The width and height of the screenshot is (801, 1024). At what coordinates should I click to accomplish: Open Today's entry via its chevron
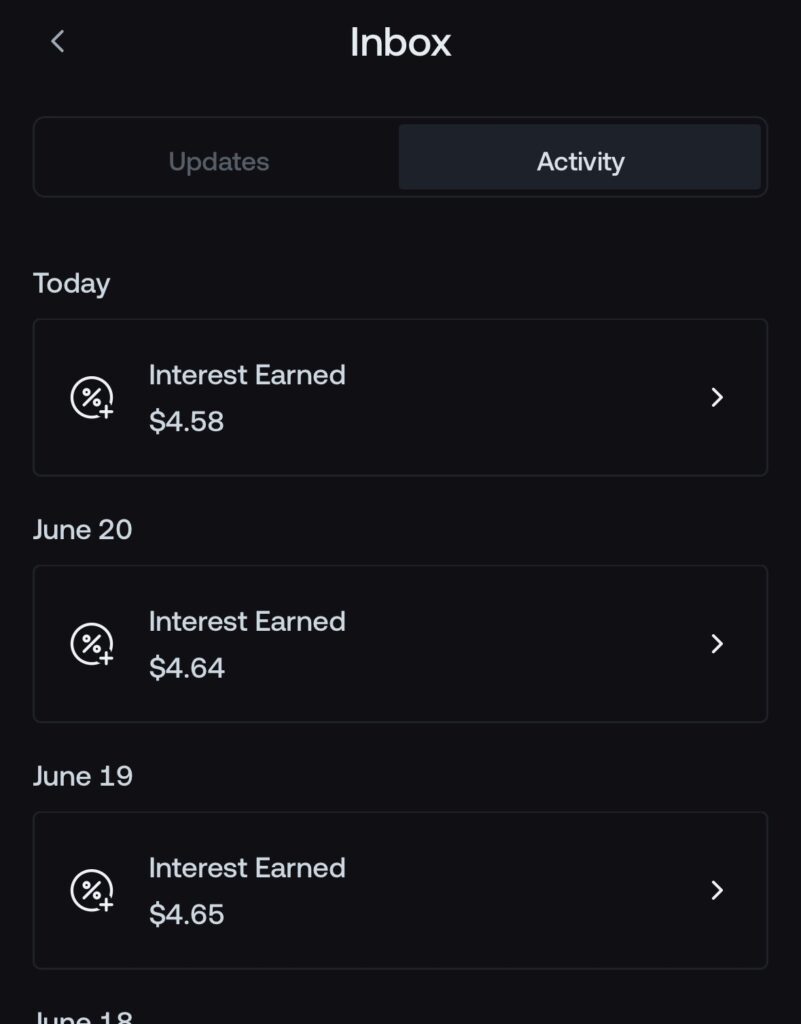click(717, 397)
